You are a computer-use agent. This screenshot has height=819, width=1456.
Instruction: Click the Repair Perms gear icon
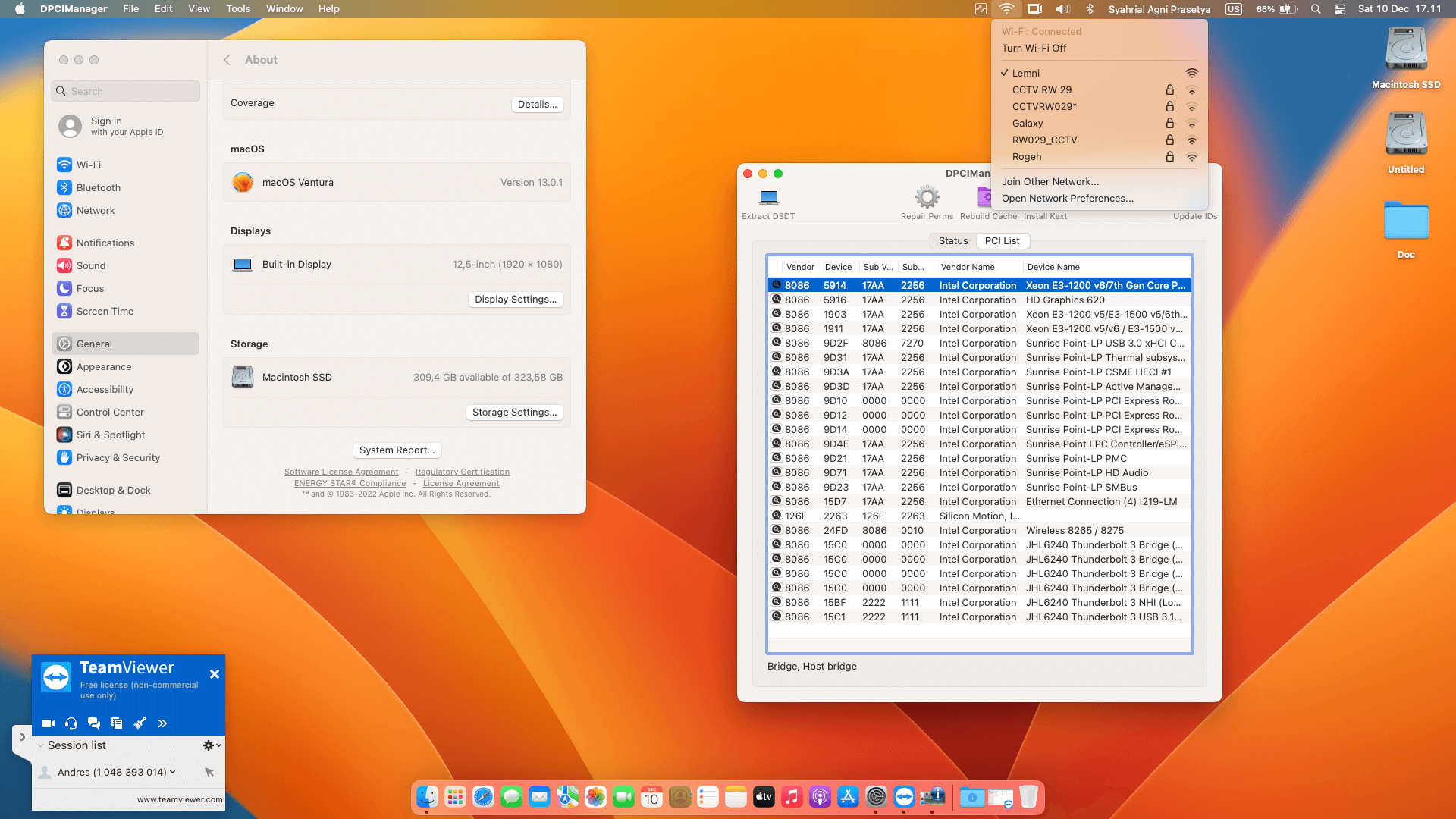click(927, 198)
